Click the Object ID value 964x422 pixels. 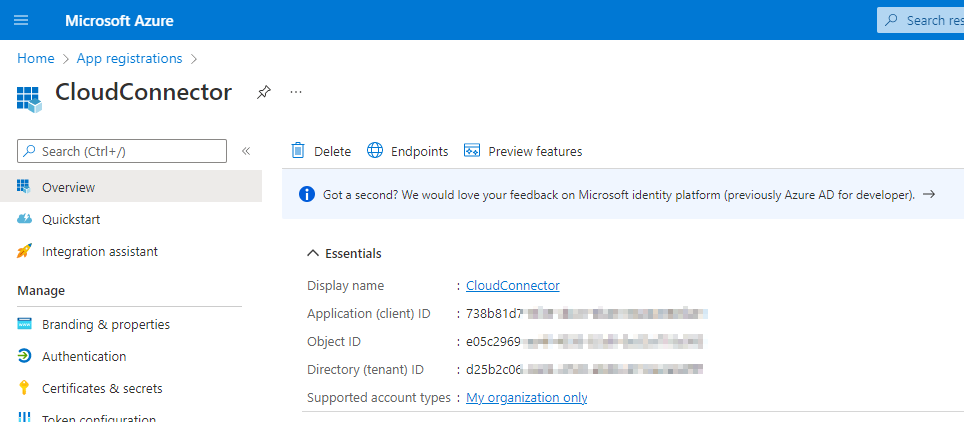(584, 341)
